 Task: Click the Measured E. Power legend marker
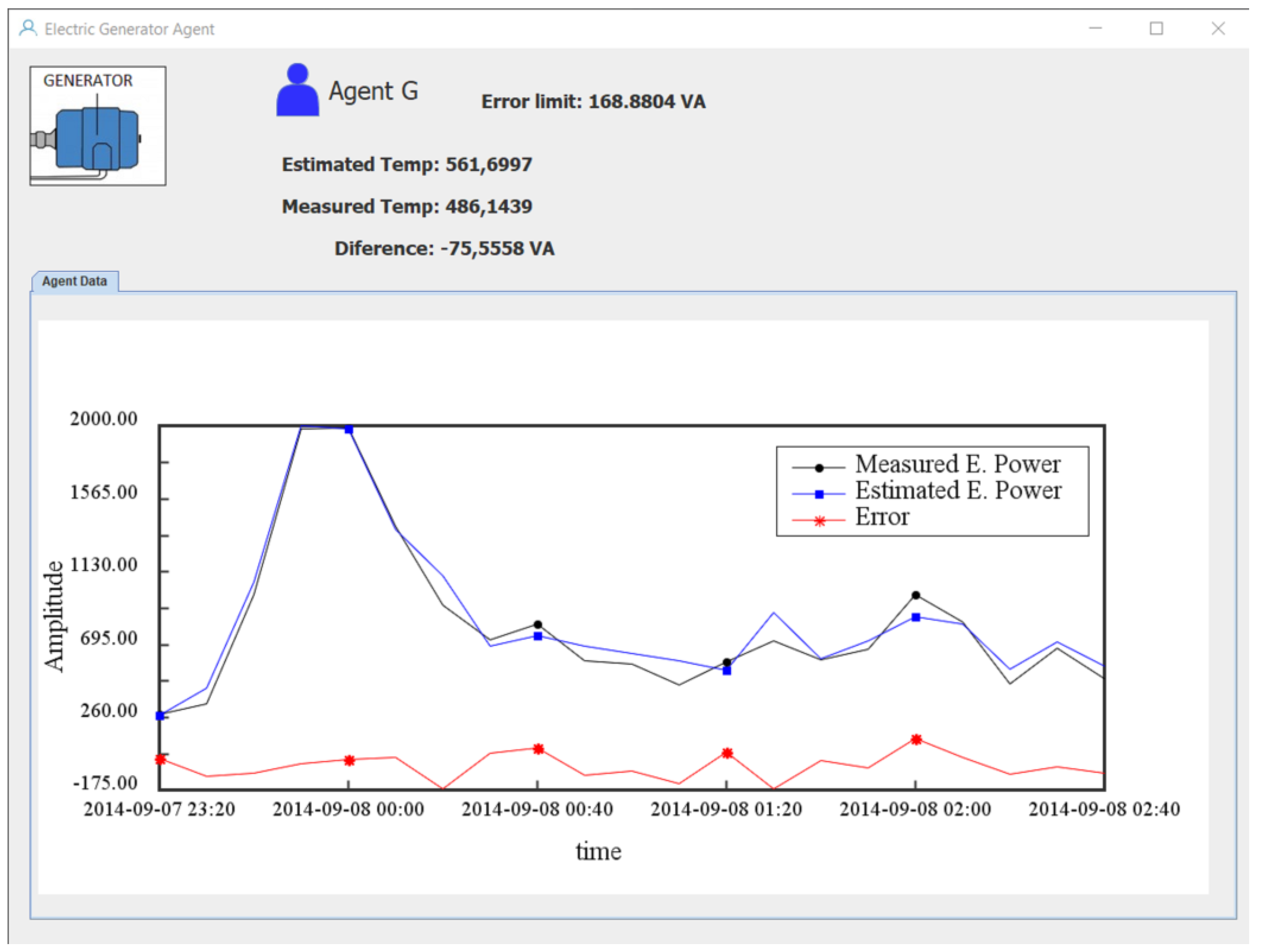point(819,468)
